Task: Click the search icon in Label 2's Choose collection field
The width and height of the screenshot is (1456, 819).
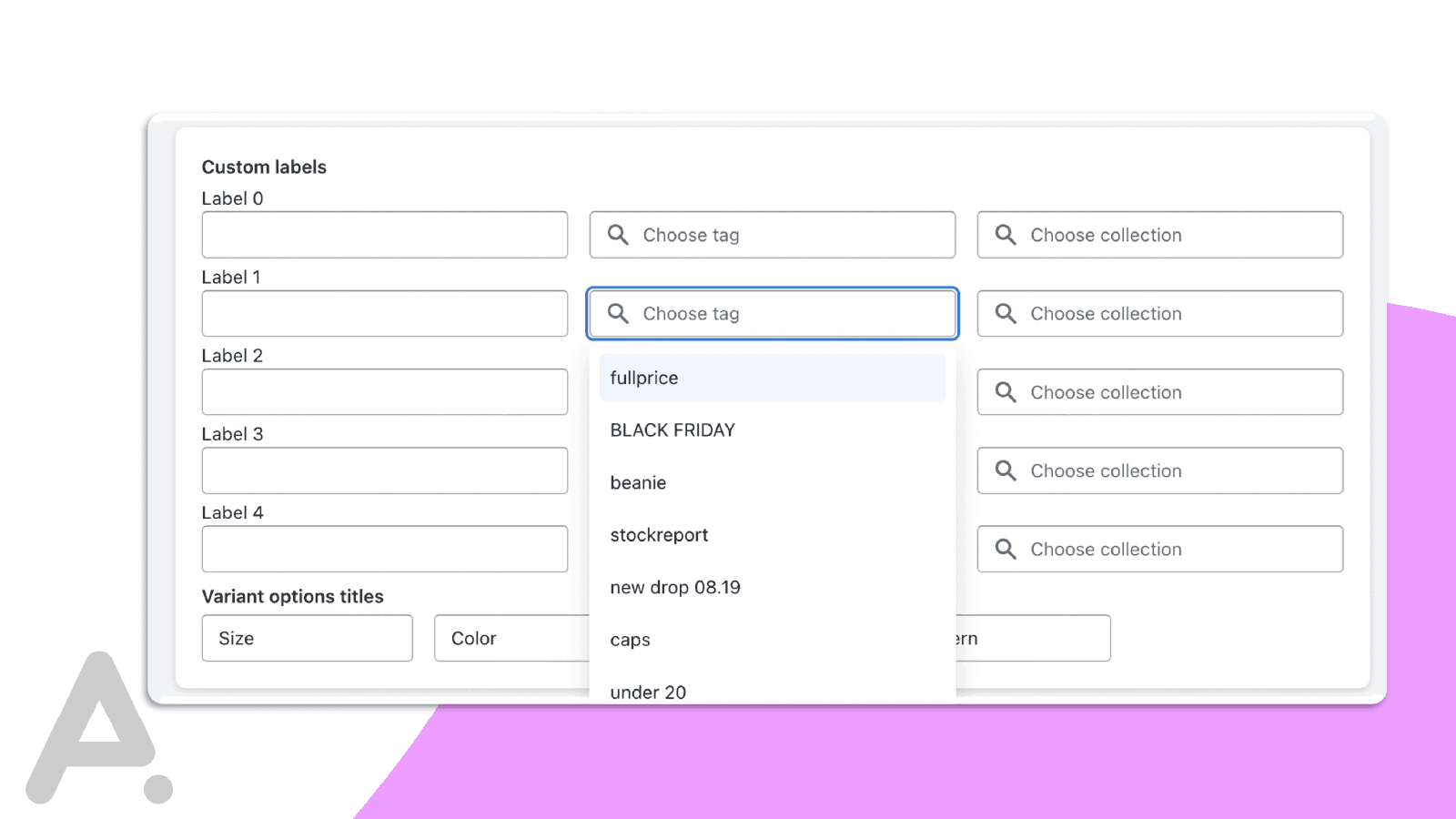Action: (1006, 392)
